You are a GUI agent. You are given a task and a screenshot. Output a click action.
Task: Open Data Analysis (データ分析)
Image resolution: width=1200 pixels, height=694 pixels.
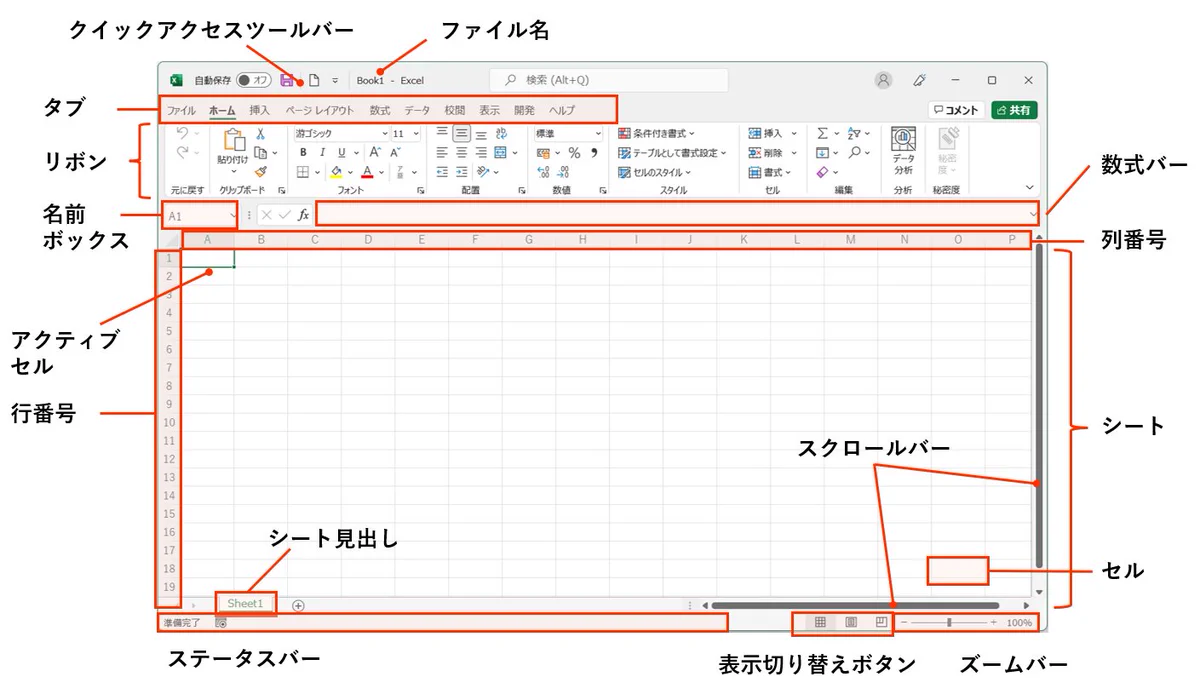click(x=903, y=151)
